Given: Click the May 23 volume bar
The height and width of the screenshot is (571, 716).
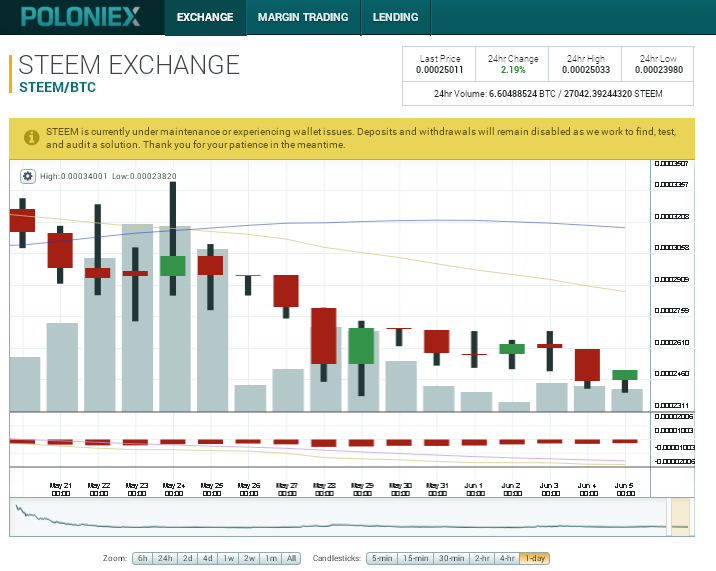Looking at the screenshot, I should click(x=137, y=317).
